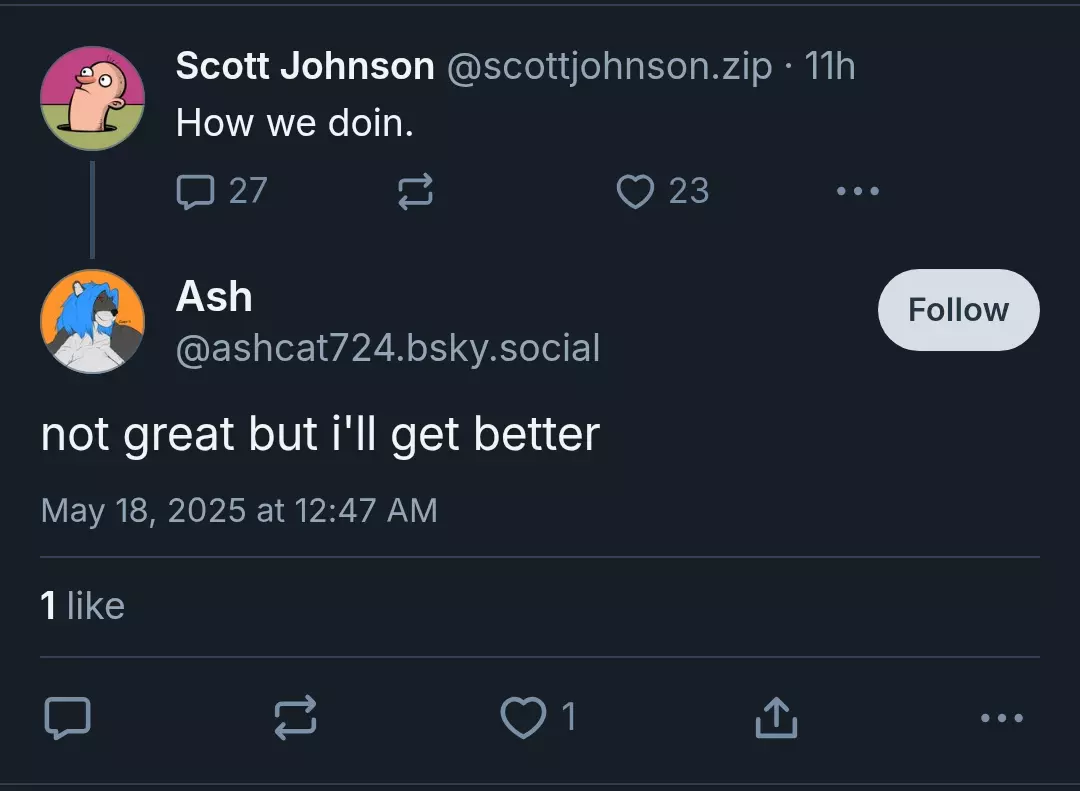The height and width of the screenshot is (791, 1080).
Task: Open more options on Scott Johnson's post
Action: (x=858, y=191)
